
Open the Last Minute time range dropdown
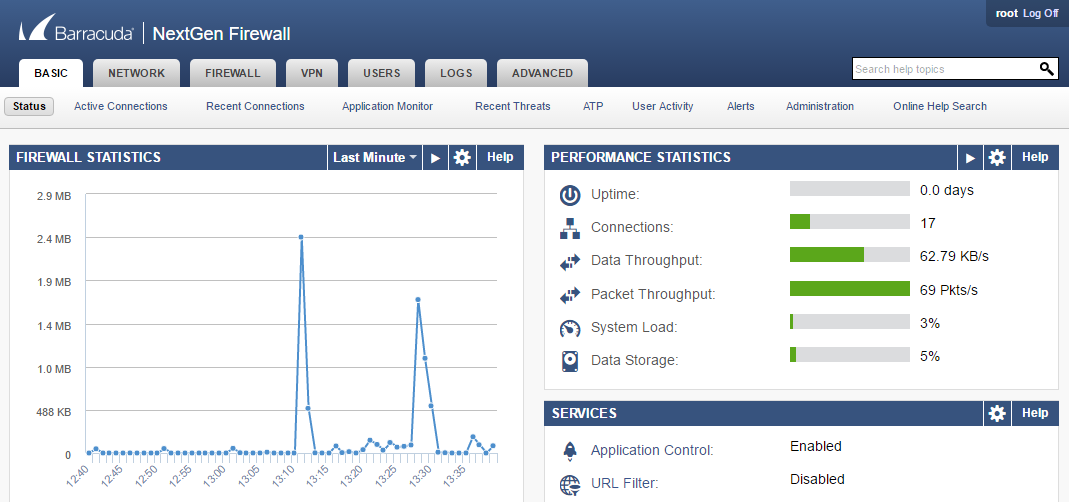[x=375, y=158]
